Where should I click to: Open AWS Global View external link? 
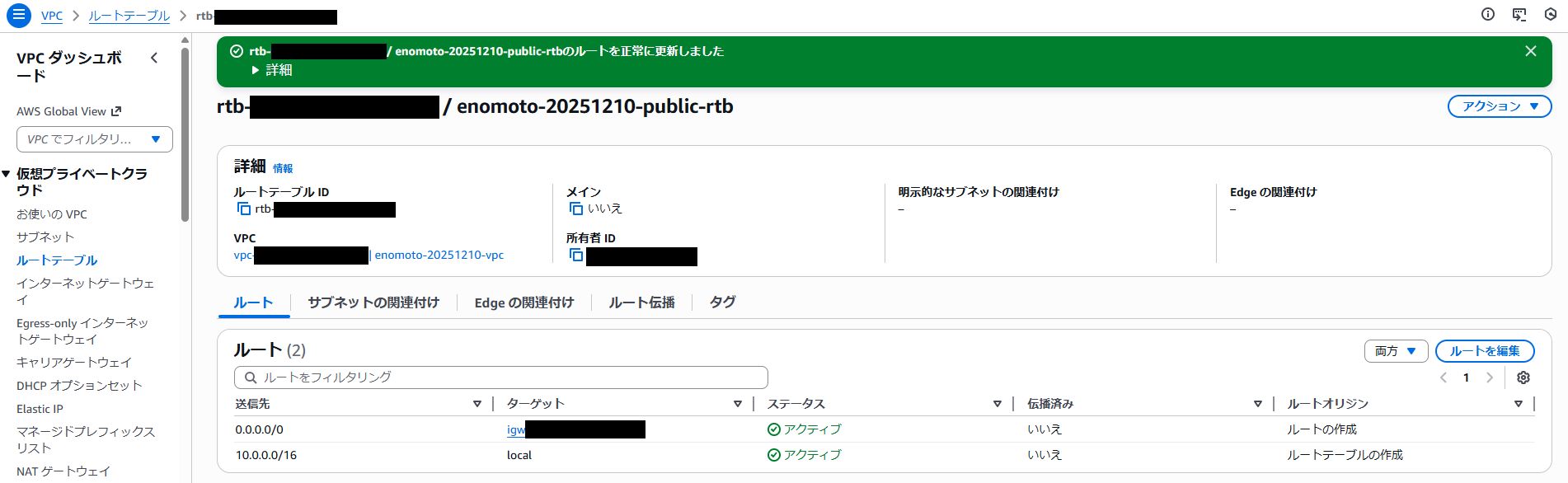point(68,111)
